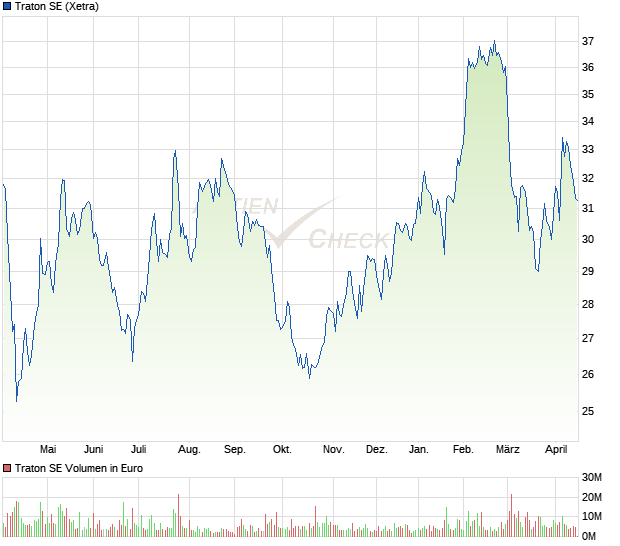Click the price axis value 35
This screenshot has width=620, height=546.
pyautogui.click(x=588, y=94)
